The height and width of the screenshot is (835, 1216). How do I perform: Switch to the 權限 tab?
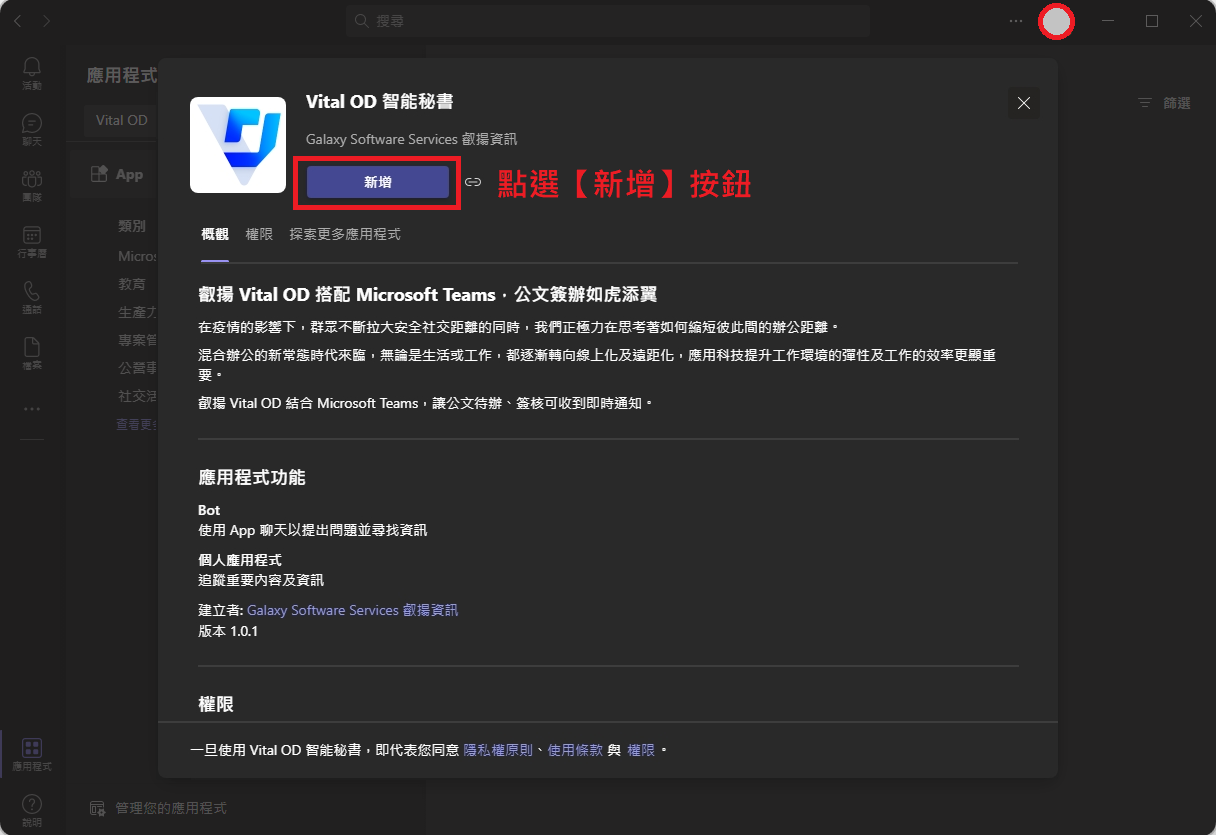[259, 234]
